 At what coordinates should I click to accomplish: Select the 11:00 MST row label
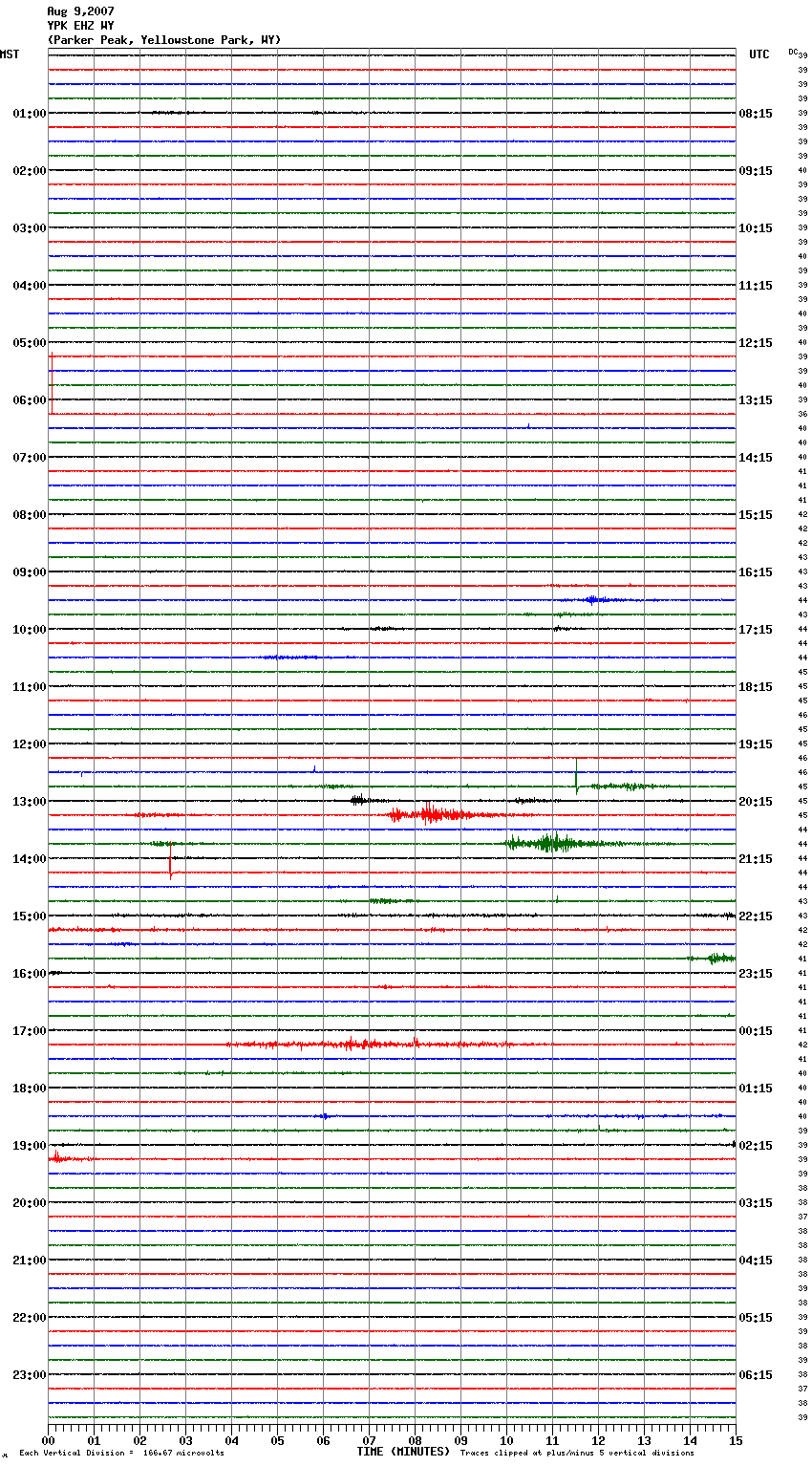click(x=30, y=687)
